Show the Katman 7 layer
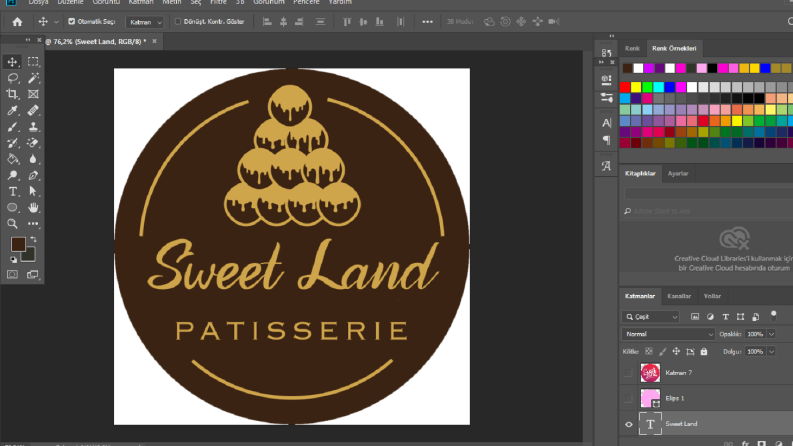The image size is (793, 446). coord(628,373)
